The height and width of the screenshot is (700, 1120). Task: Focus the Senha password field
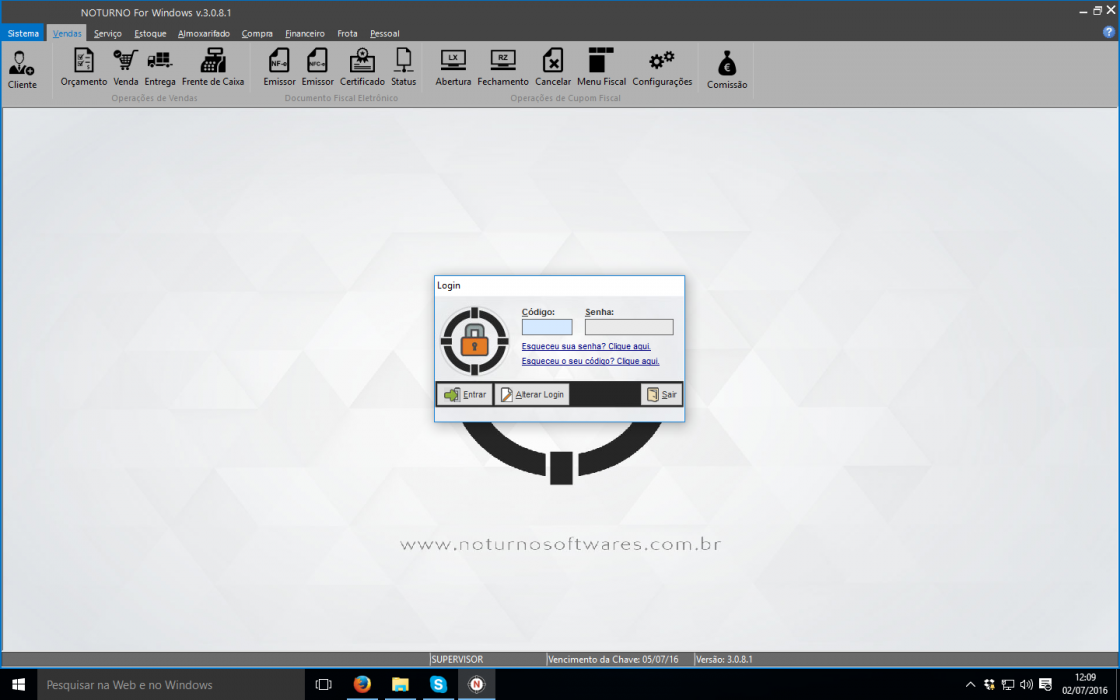629,327
